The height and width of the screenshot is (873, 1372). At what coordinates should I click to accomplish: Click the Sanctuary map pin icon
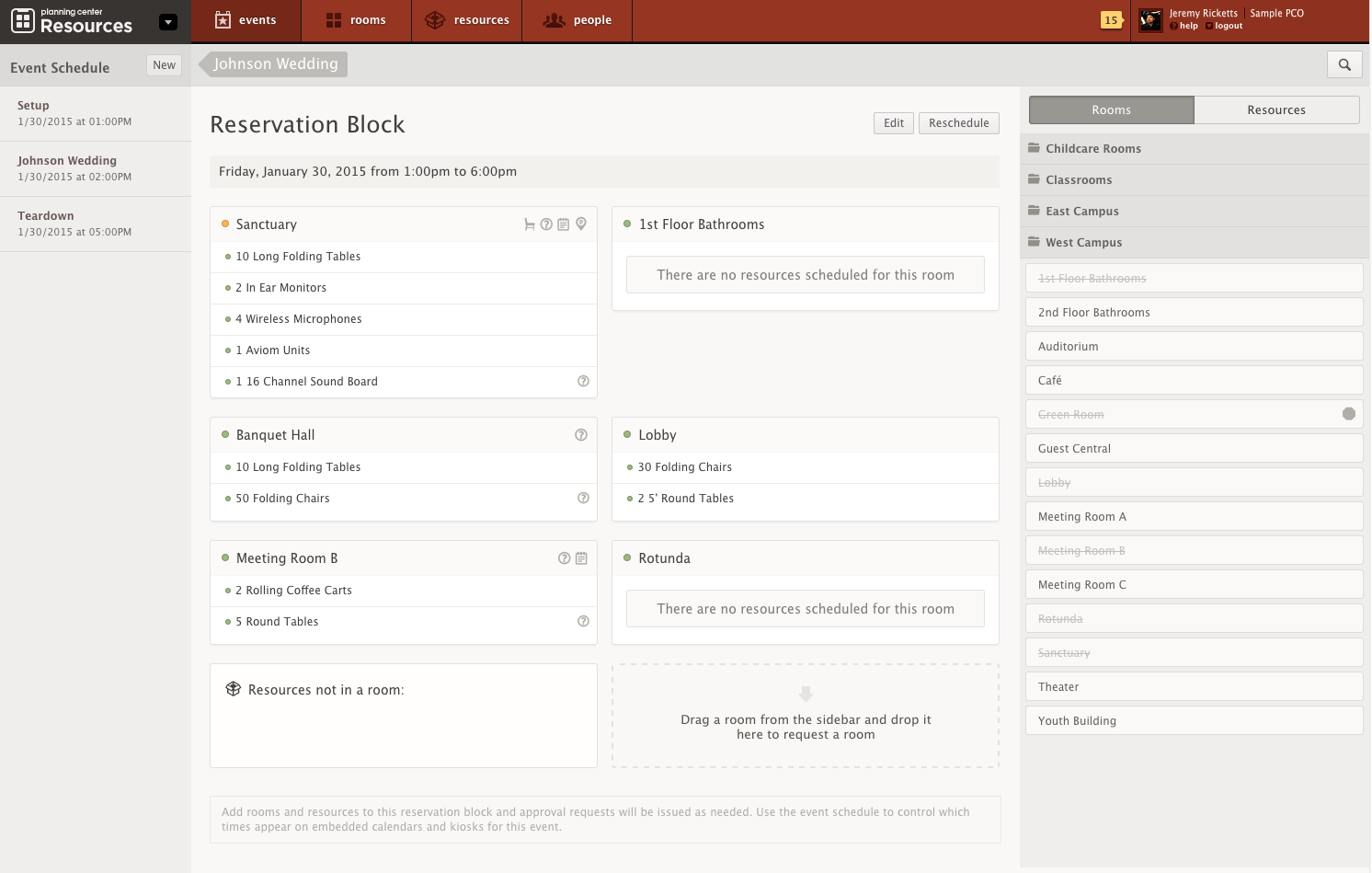[581, 224]
